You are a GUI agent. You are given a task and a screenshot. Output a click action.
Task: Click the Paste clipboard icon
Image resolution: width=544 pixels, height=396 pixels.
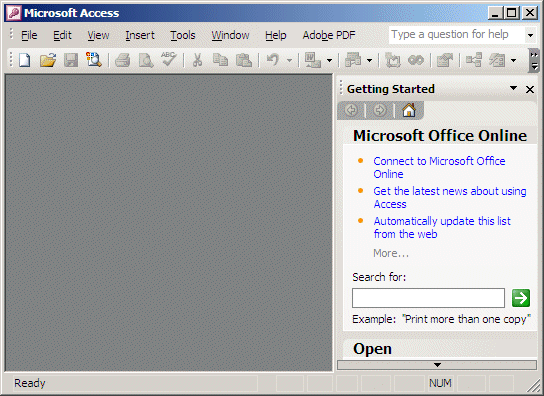244,60
